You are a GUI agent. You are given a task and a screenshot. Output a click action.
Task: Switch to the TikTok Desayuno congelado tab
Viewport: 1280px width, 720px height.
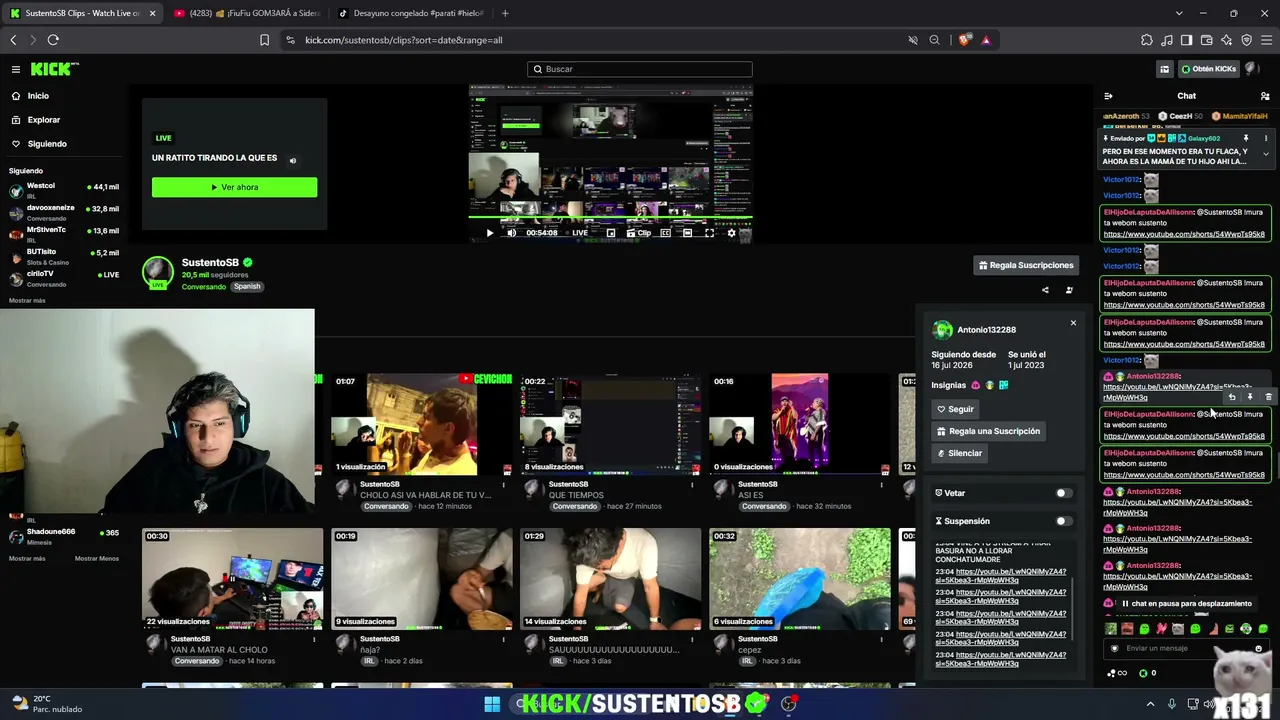point(410,13)
